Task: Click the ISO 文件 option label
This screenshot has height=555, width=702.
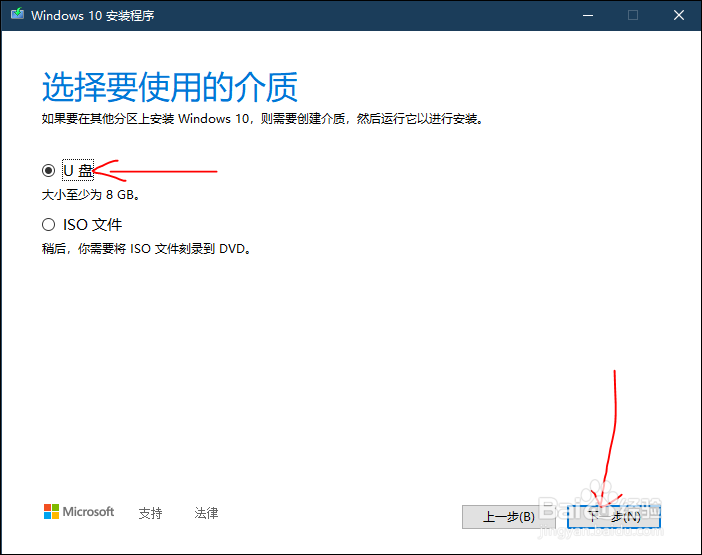Action: 92,225
